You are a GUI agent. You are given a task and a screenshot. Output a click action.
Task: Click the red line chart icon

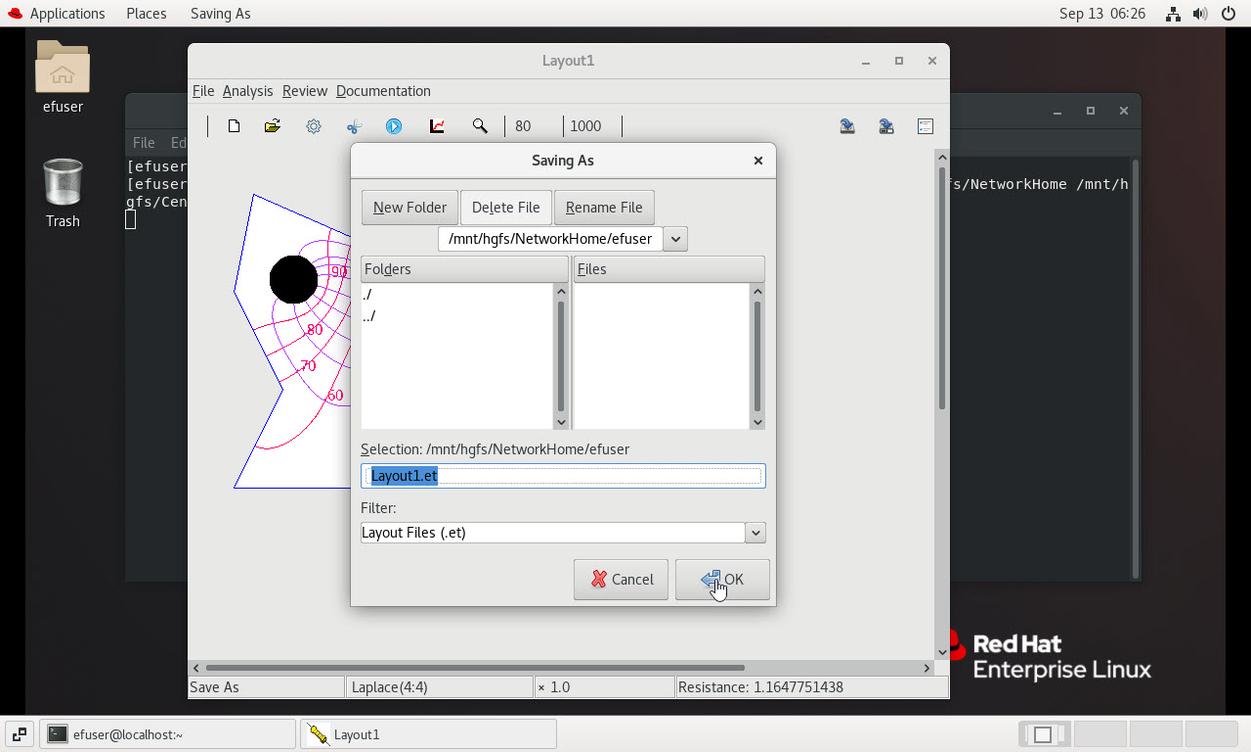437,126
